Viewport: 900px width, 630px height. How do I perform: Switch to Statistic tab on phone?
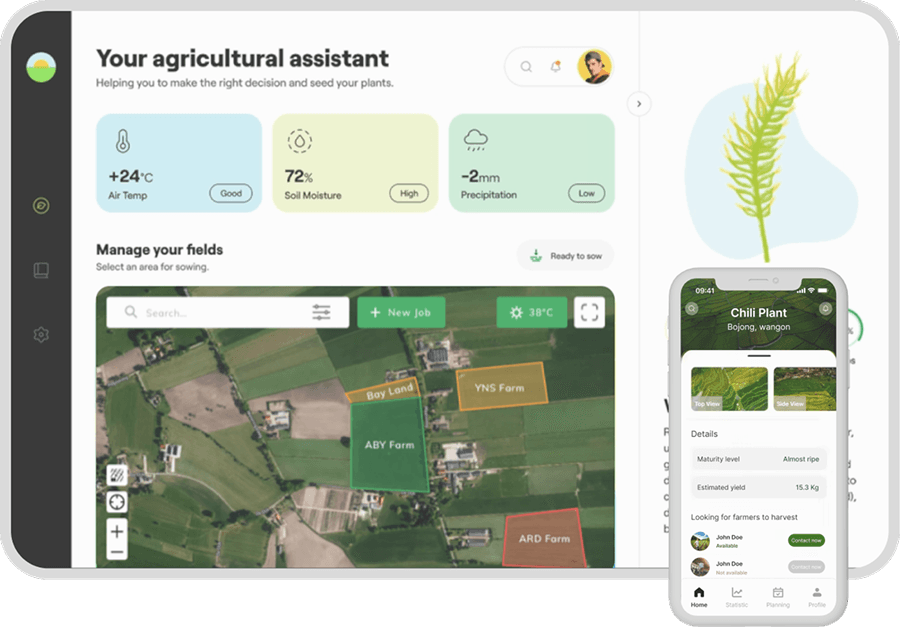point(737,597)
